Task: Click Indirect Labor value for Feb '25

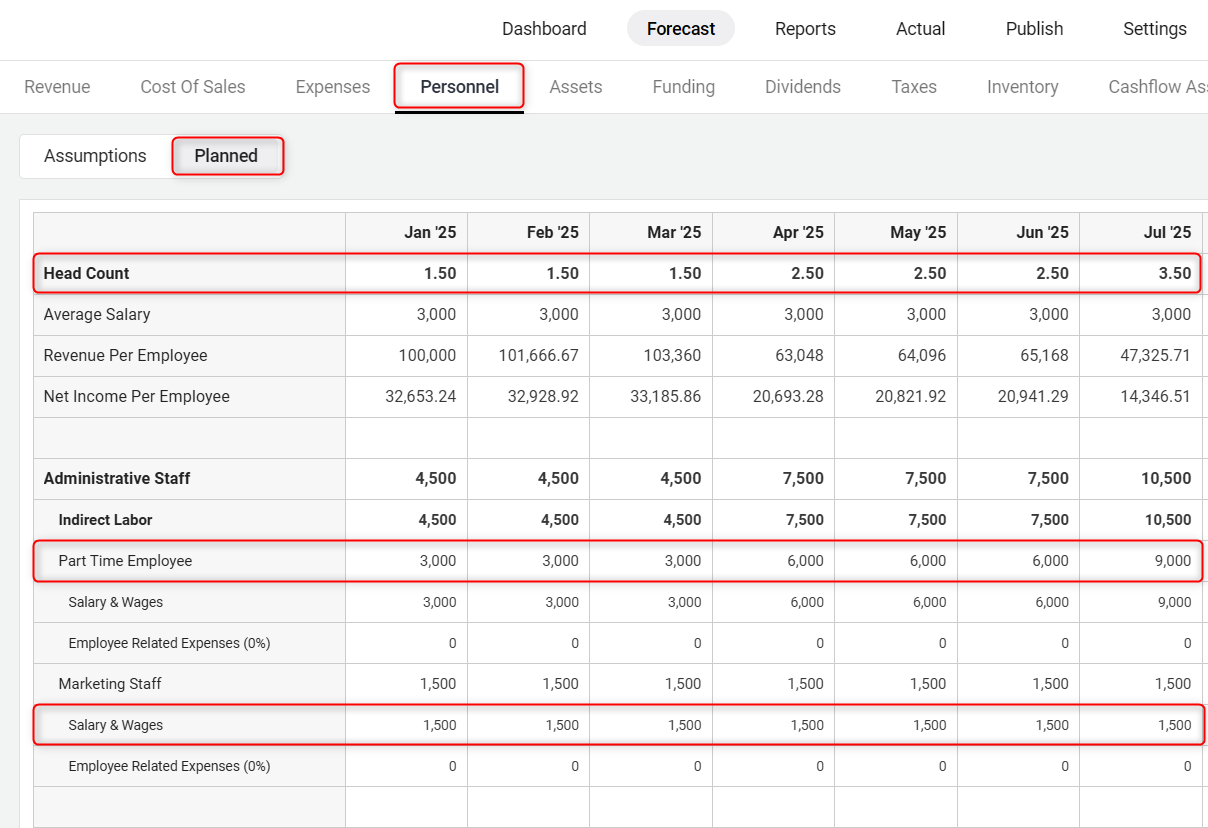Action: pos(560,520)
